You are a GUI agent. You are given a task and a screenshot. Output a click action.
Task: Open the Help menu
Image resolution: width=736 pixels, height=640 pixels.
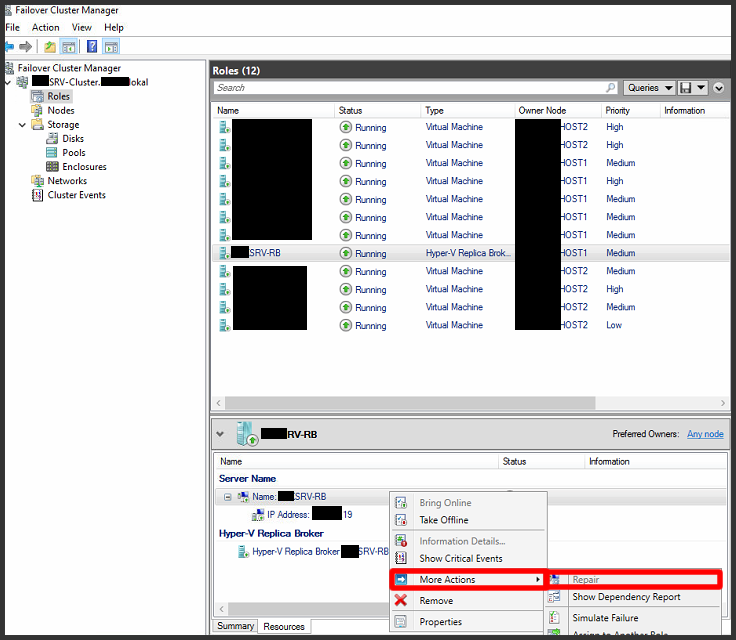coord(114,28)
